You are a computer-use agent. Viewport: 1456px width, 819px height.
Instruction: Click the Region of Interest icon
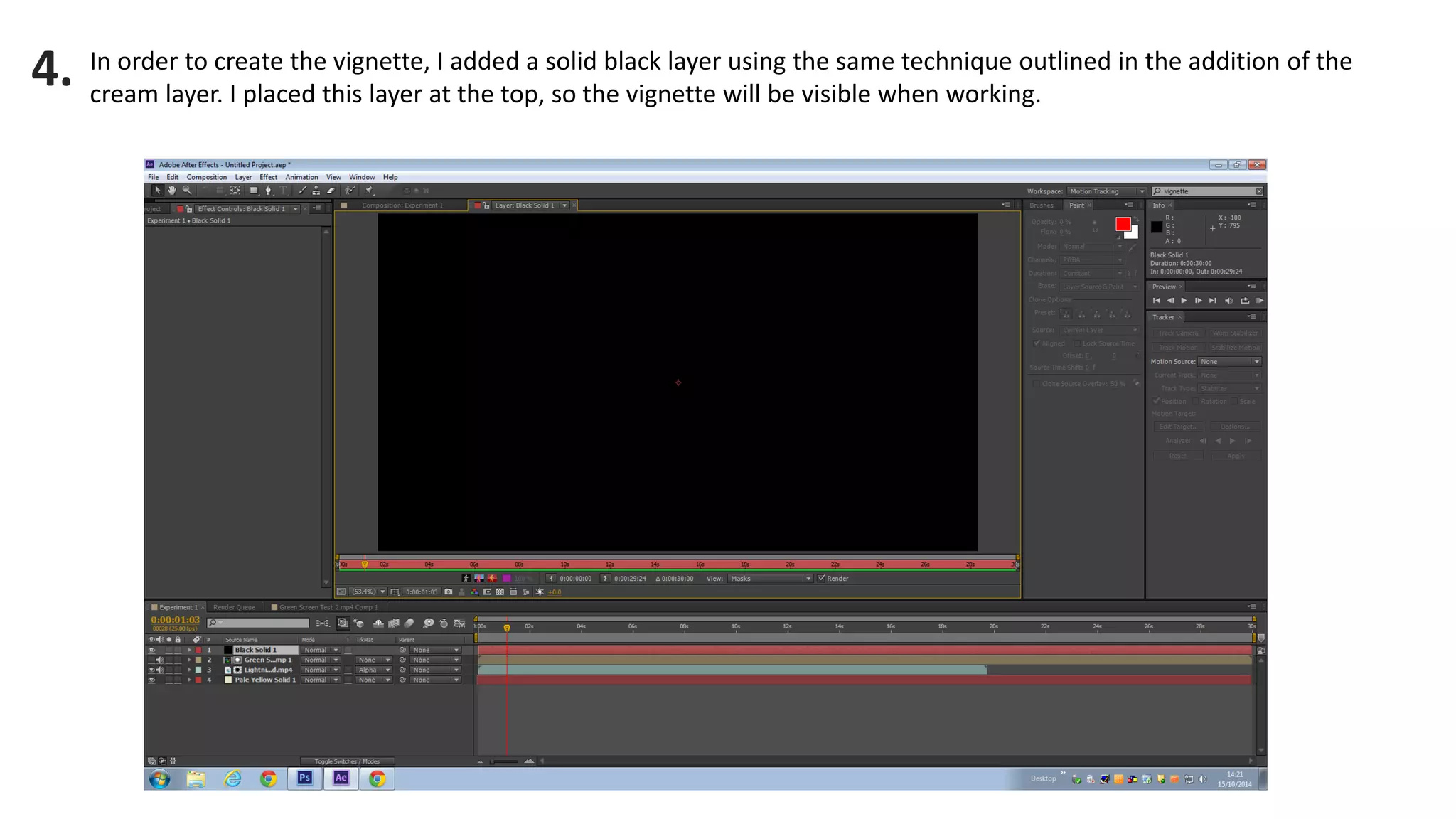pos(487,591)
